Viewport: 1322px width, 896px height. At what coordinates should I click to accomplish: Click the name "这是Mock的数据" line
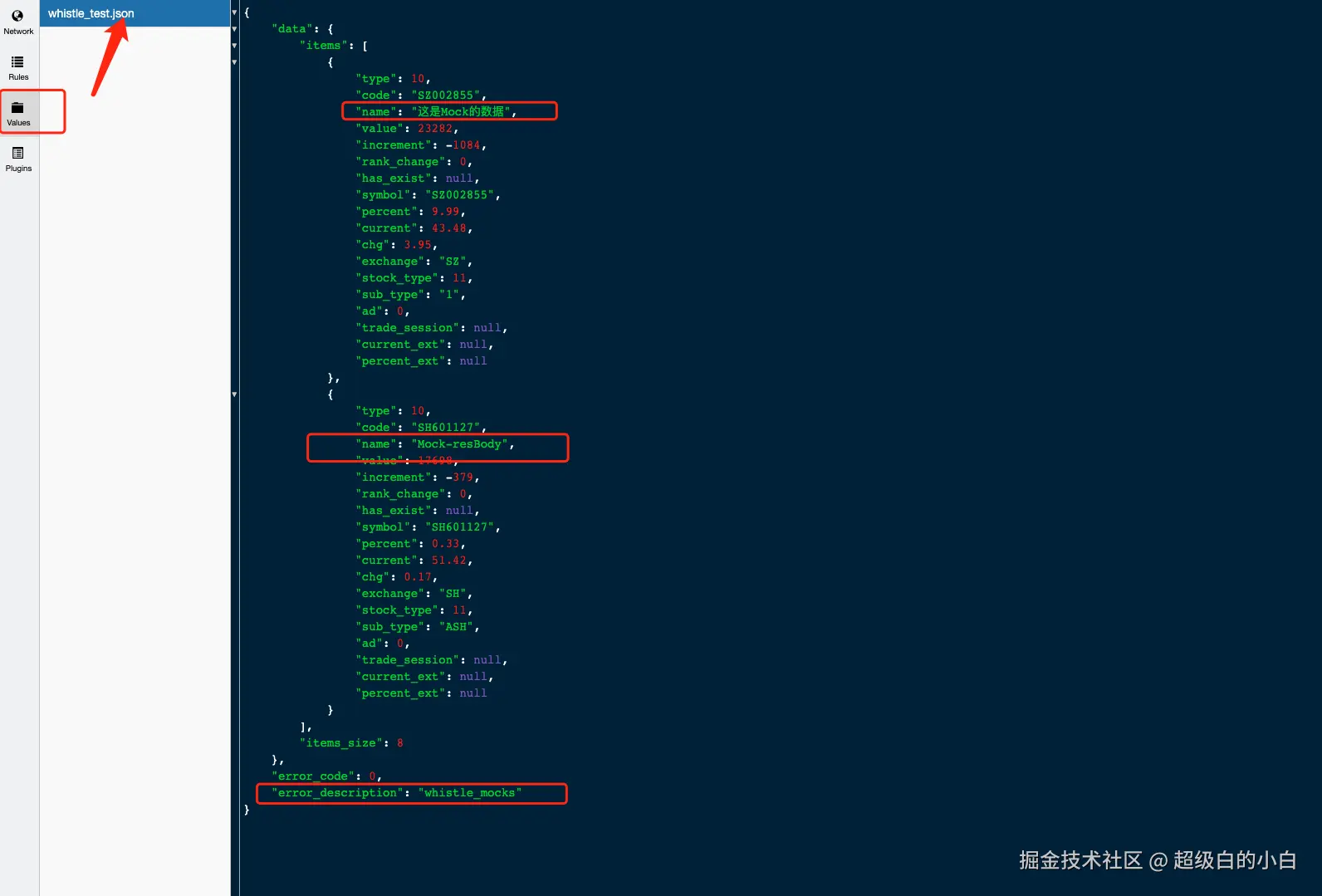pos(436,112)
